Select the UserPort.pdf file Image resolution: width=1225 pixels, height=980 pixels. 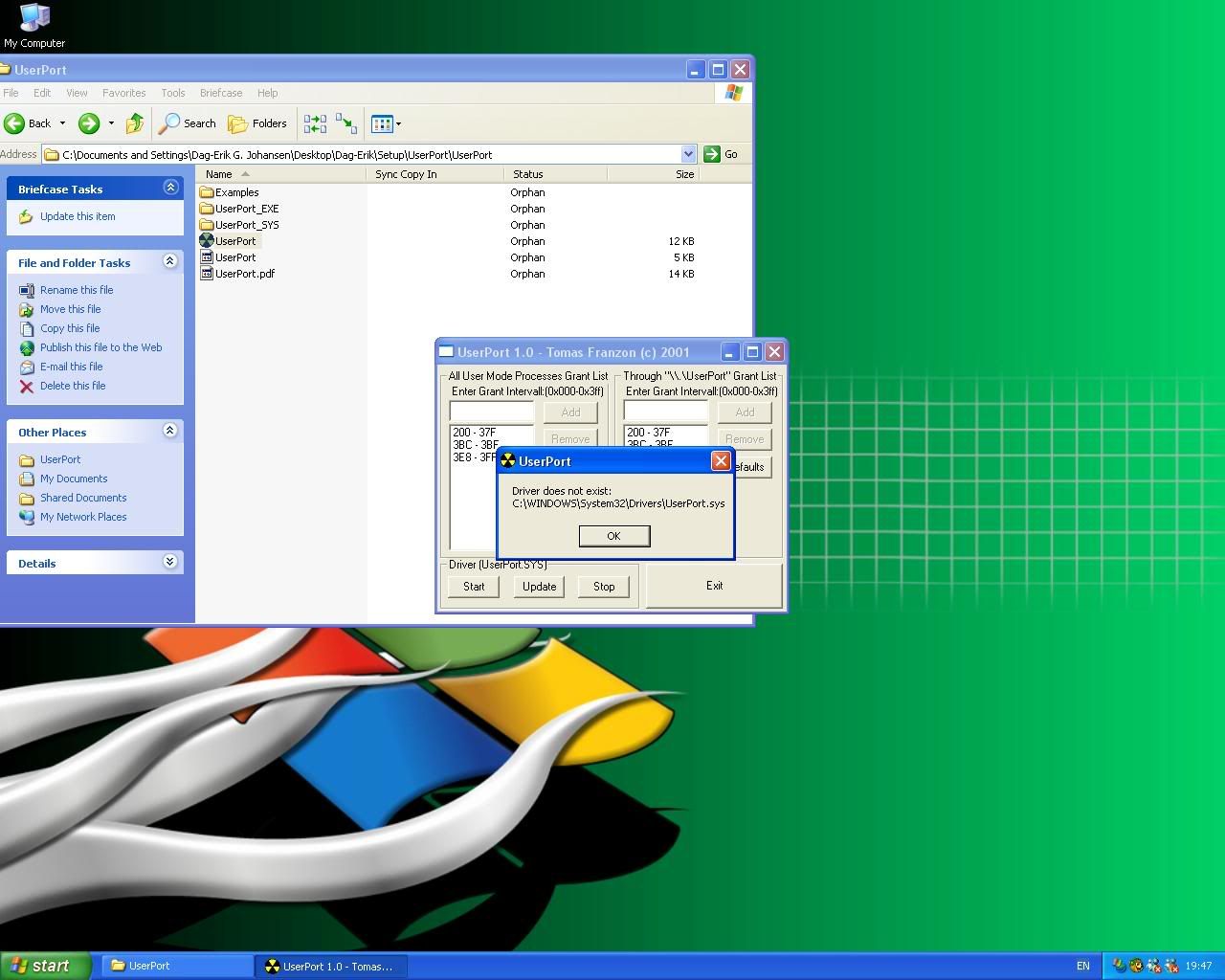click(x=237, y=274)
